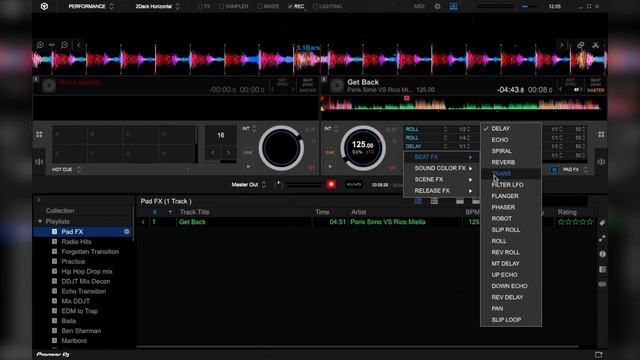Click the MIDI button
This screenshot has width=640, height=360.
point(419,6)
